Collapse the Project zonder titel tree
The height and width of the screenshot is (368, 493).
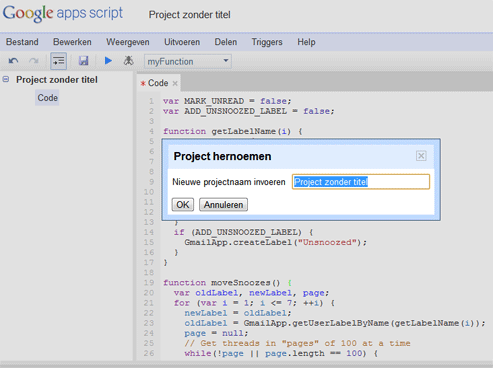pos(6,79)
